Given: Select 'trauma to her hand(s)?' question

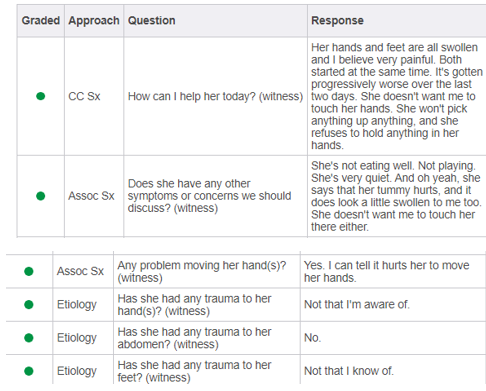Looking at the screenshot, I should 194,305.
